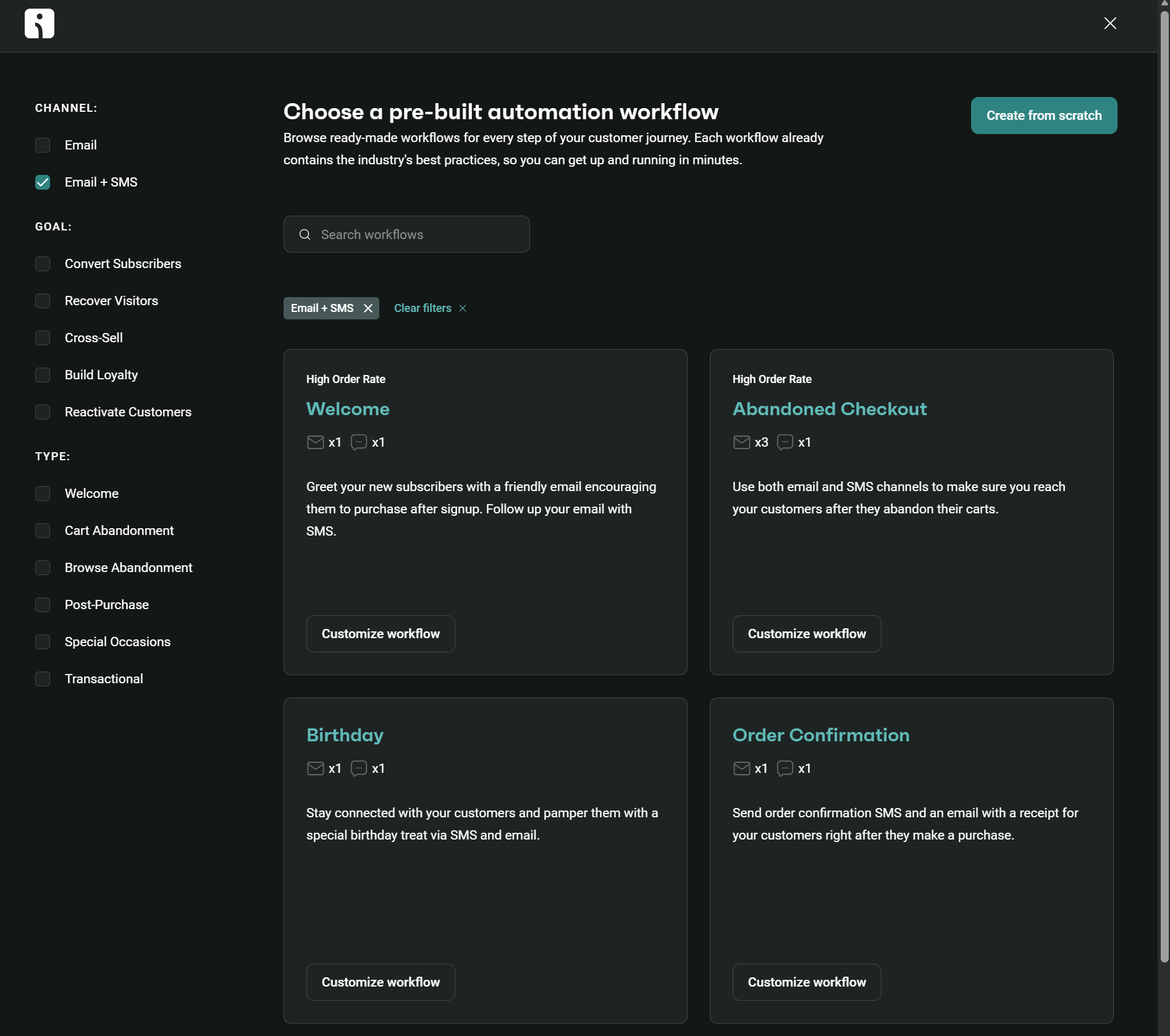The width and height of the screenshot is (1170, 1036).
Task: Click the Clear filters link
Action: point(423,308)
